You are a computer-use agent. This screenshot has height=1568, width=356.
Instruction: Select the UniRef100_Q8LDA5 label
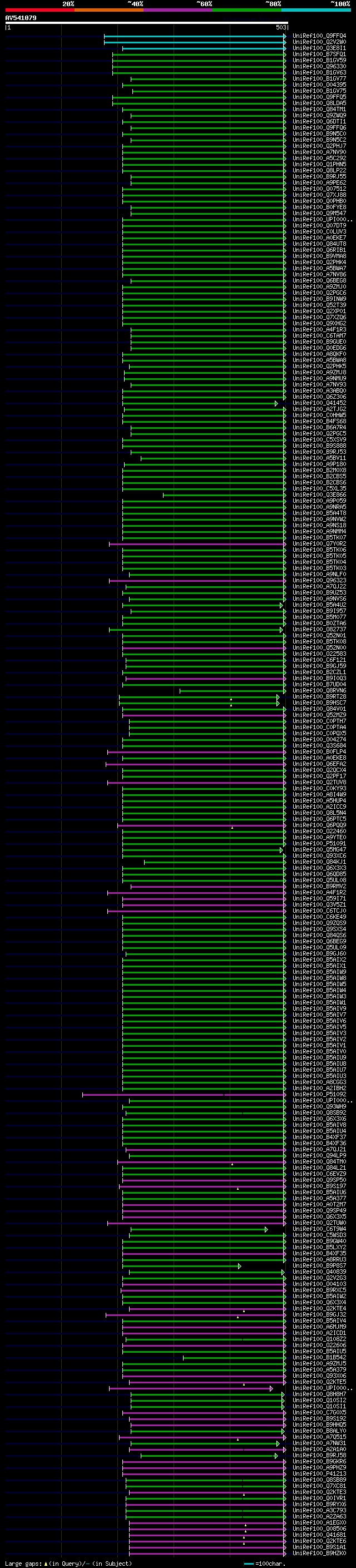click(x=319, y=103)
